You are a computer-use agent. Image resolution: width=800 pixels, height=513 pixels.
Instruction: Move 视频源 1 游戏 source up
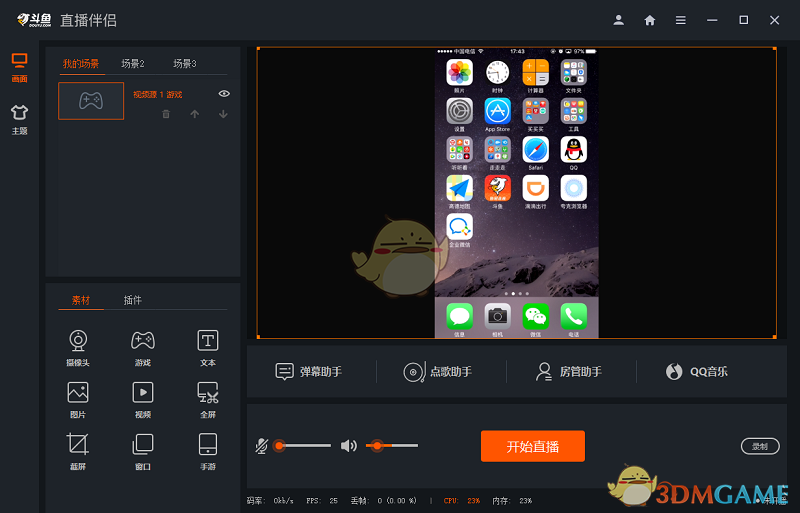pos(194,114)
